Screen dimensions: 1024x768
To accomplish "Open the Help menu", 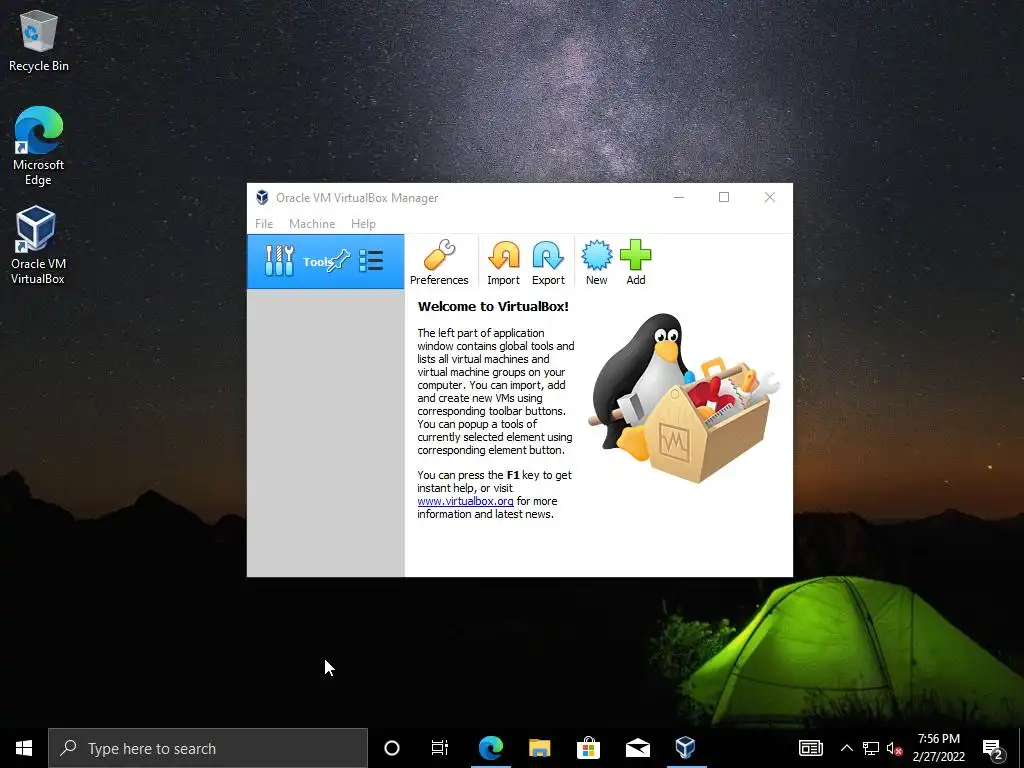I will 363,223.
